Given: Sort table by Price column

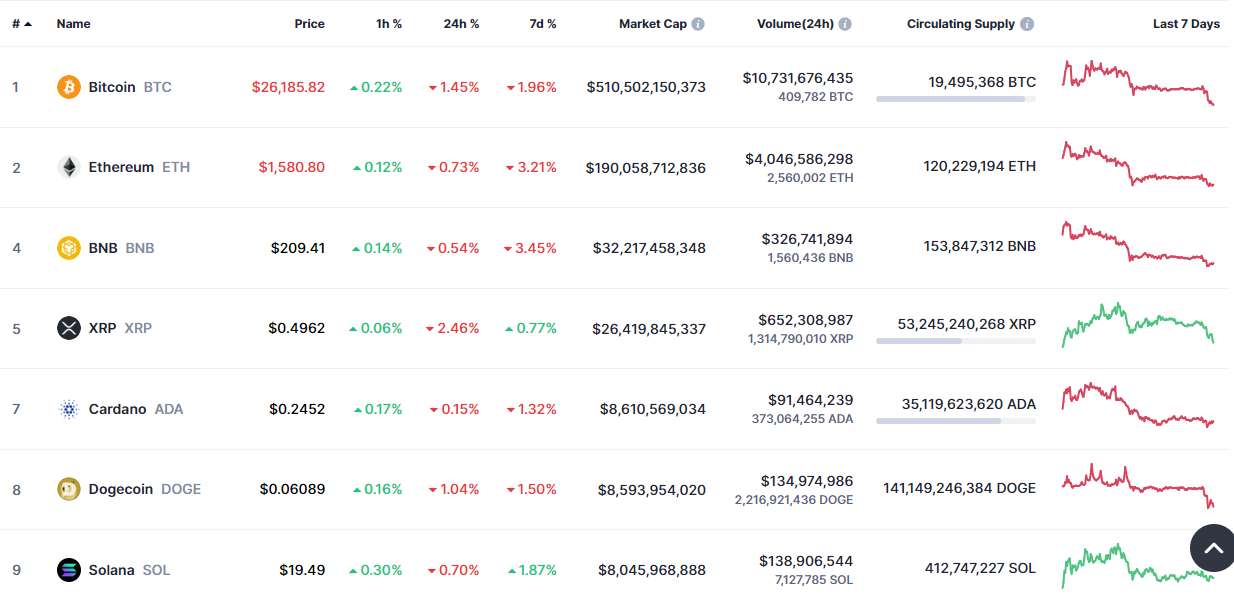Looking at the screenshot, I should (309, 24).
